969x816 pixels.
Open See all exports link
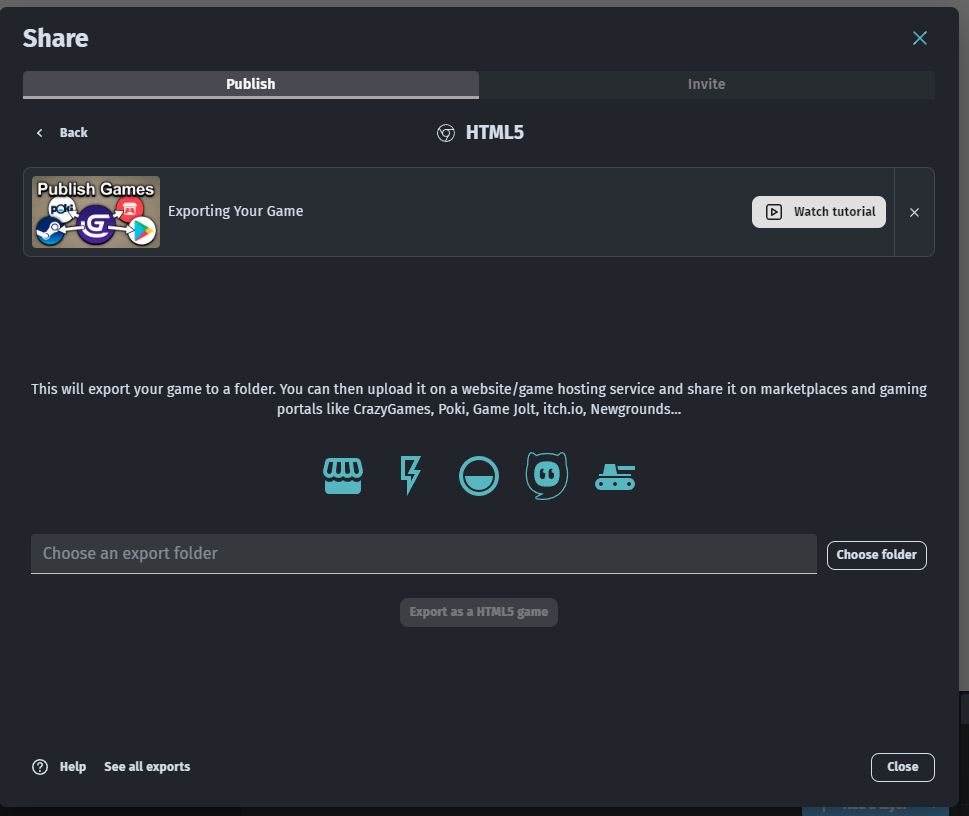tap(147, 767)
